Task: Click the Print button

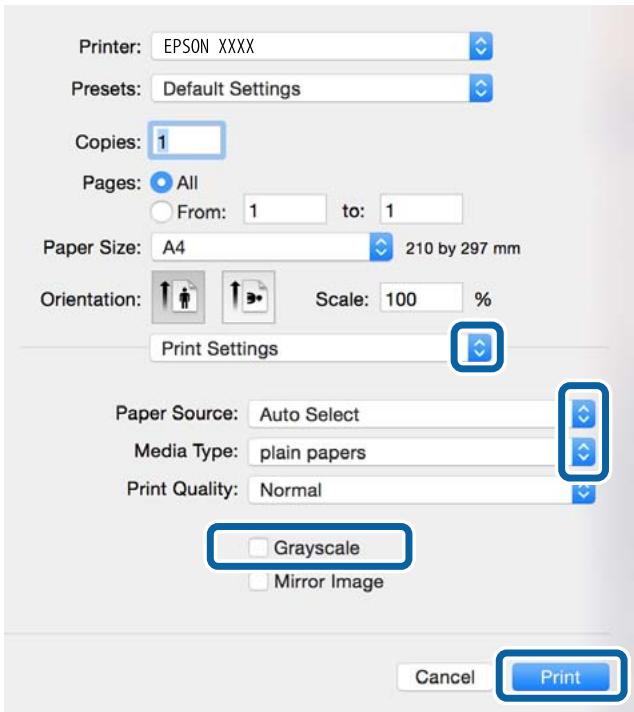Action: [561, 677]
